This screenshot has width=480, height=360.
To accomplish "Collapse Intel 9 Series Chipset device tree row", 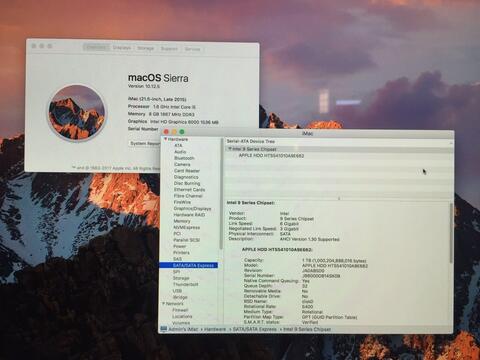I will coord(230,149).
